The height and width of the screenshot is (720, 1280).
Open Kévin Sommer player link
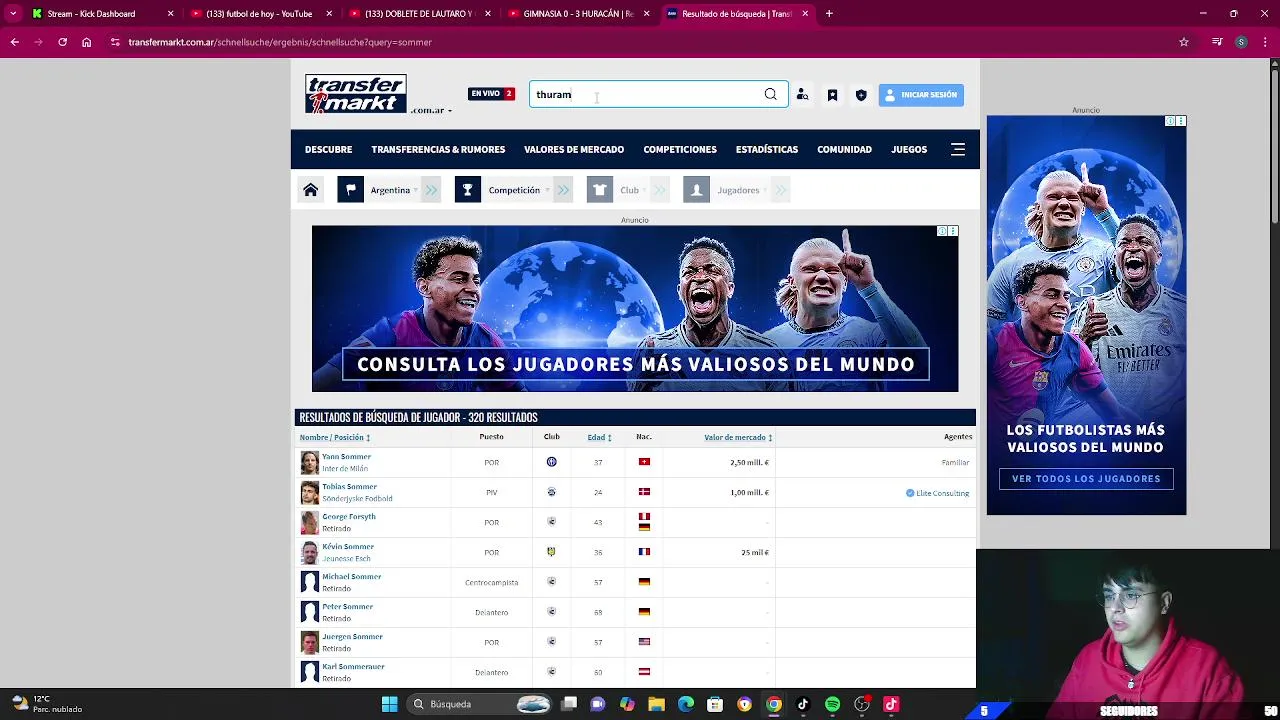point(348,546)
